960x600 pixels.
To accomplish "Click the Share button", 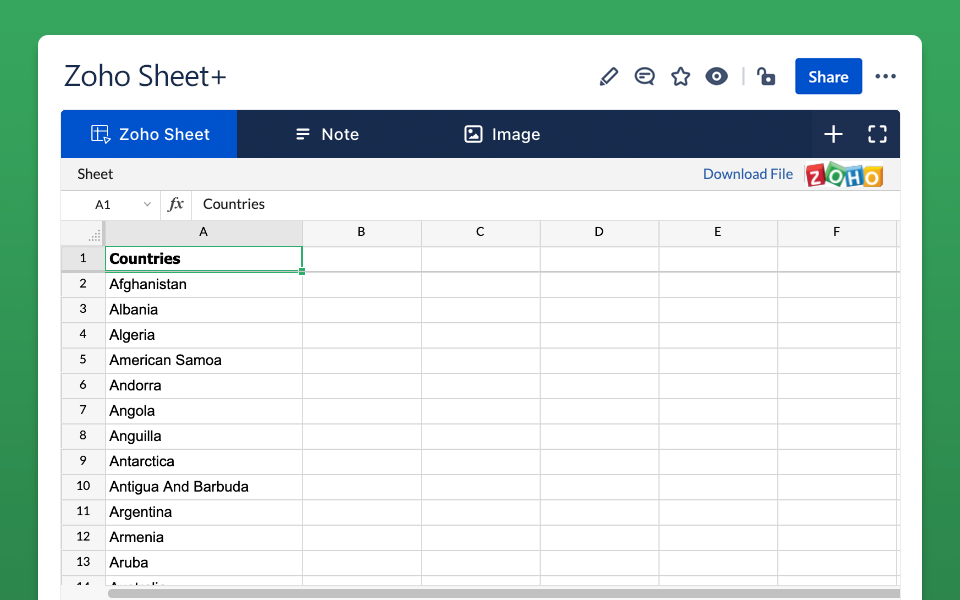I will click(828, 77).
